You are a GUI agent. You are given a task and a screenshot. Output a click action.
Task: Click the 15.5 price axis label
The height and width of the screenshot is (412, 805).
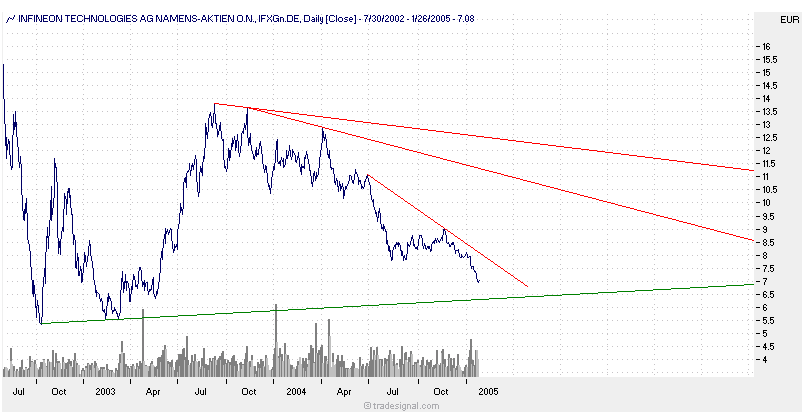point(772,60)
